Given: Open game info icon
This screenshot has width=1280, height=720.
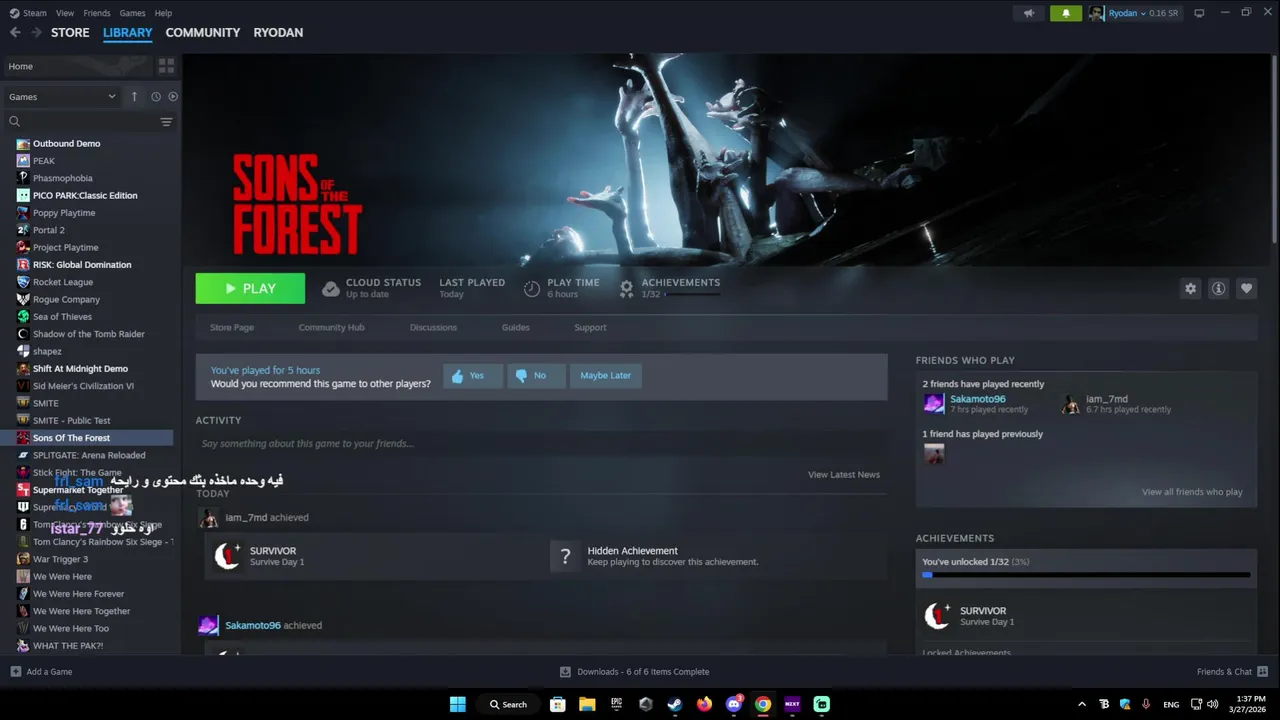Looking at the screenshot, I should (1218, 288).
